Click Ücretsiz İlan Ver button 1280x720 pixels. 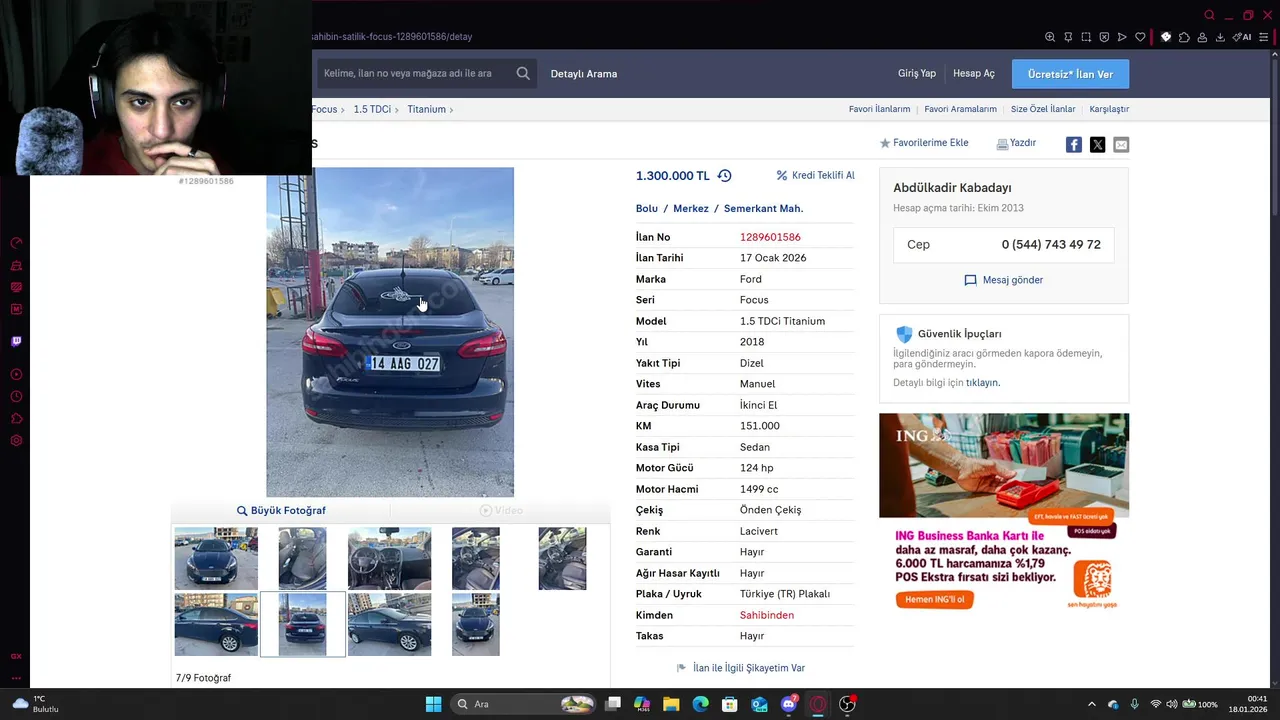click(1070, 74)
